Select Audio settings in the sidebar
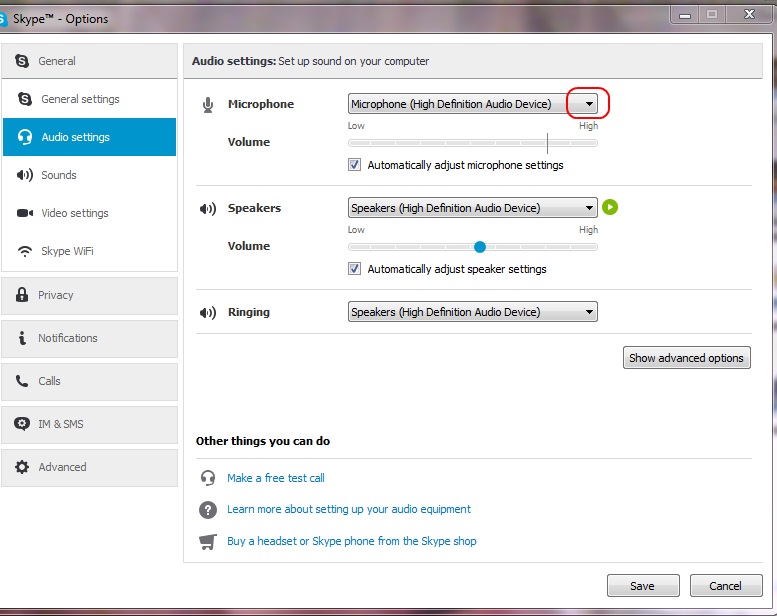The height and width of the screenshot is (616, 777). [89, 137]
